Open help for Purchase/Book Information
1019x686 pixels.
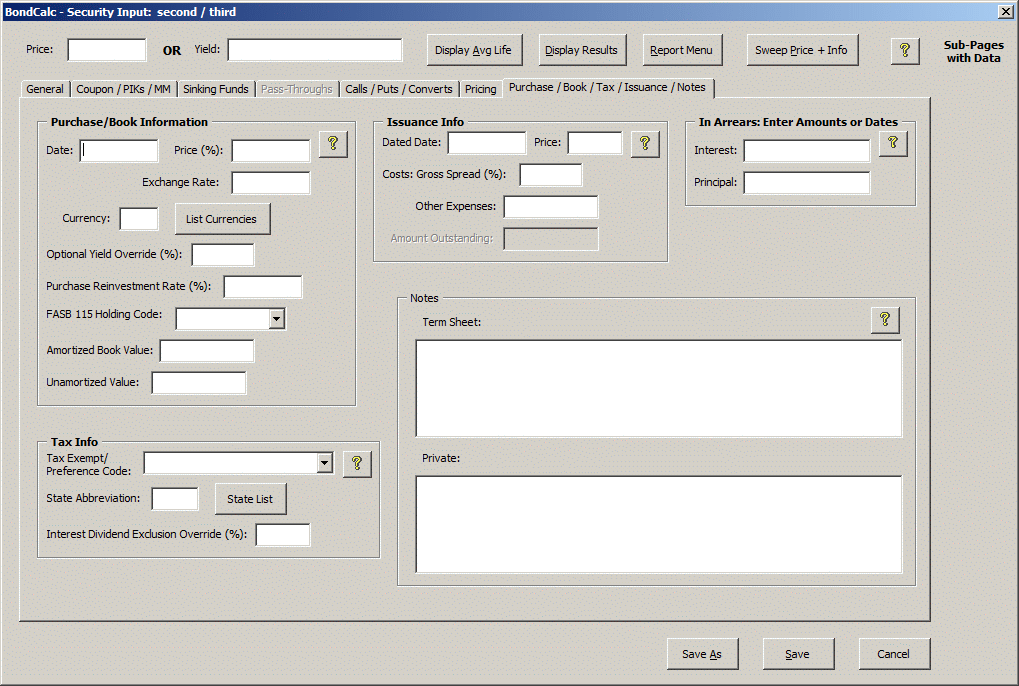point(333,144)
